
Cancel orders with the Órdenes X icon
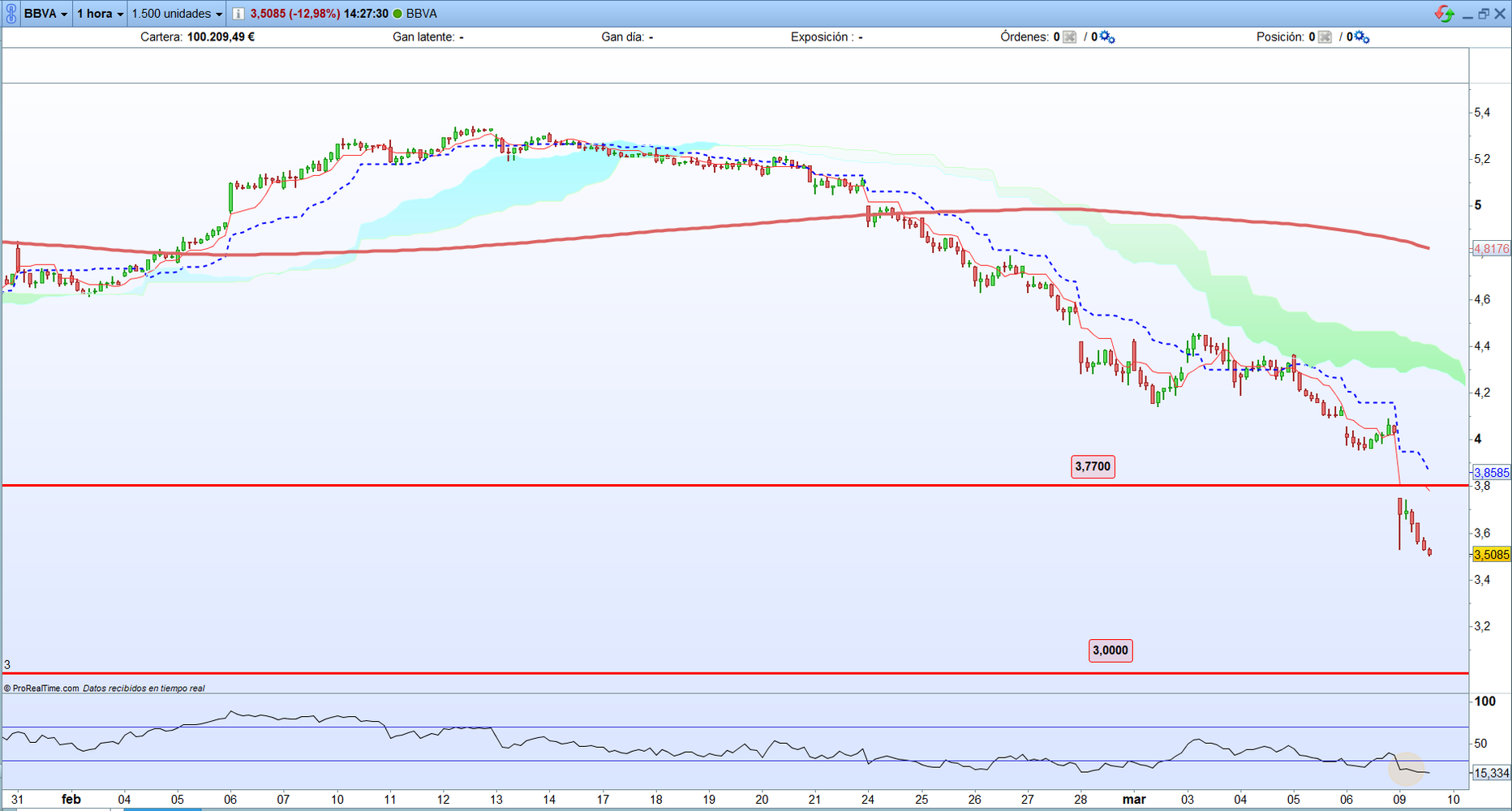click(x=1070, y=37)
